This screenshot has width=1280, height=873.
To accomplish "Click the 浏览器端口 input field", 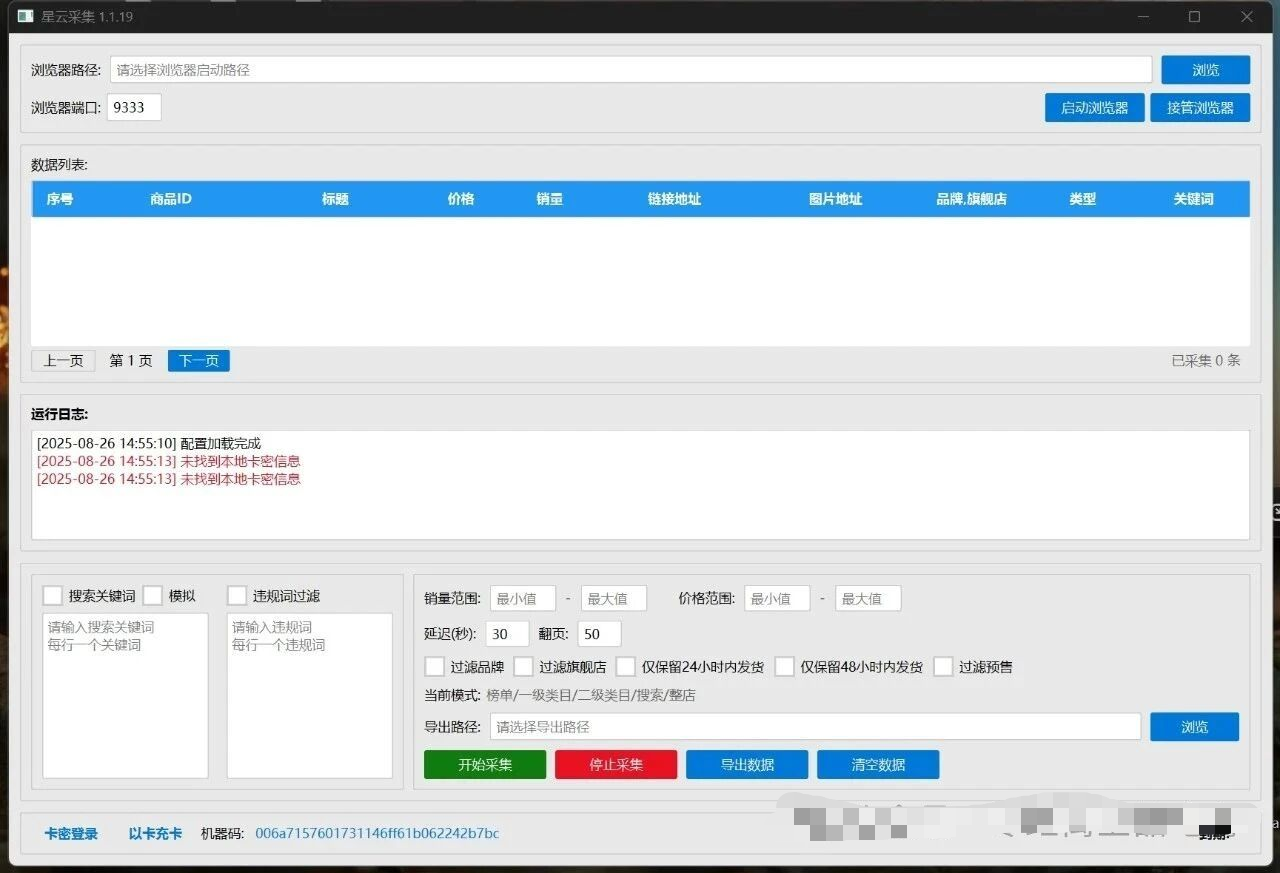I will pos(134,108).
